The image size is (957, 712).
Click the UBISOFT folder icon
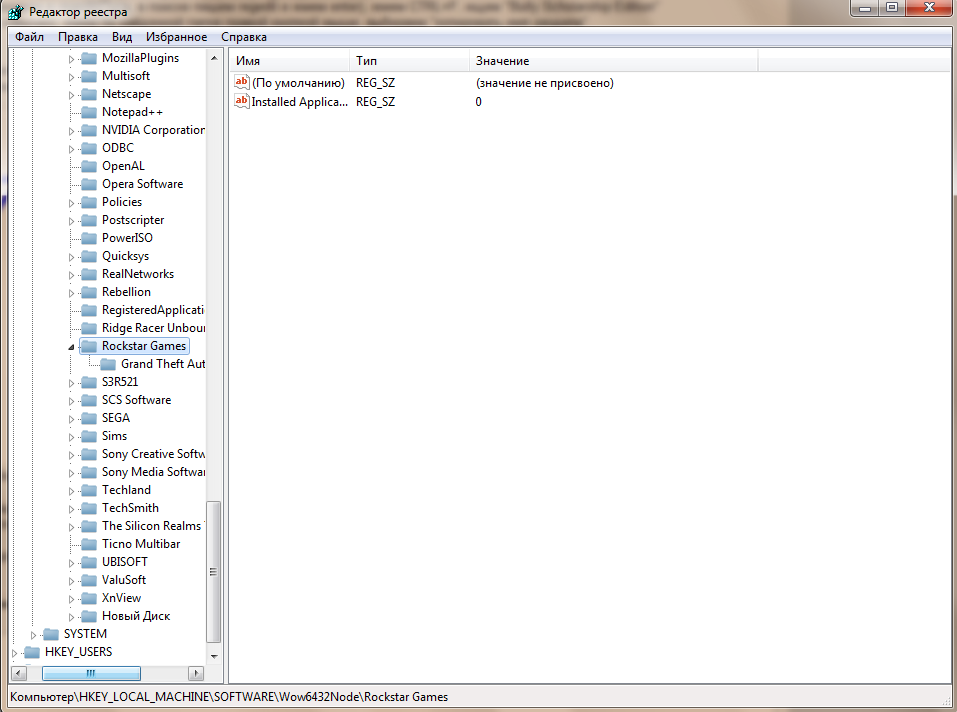[89, 562]
